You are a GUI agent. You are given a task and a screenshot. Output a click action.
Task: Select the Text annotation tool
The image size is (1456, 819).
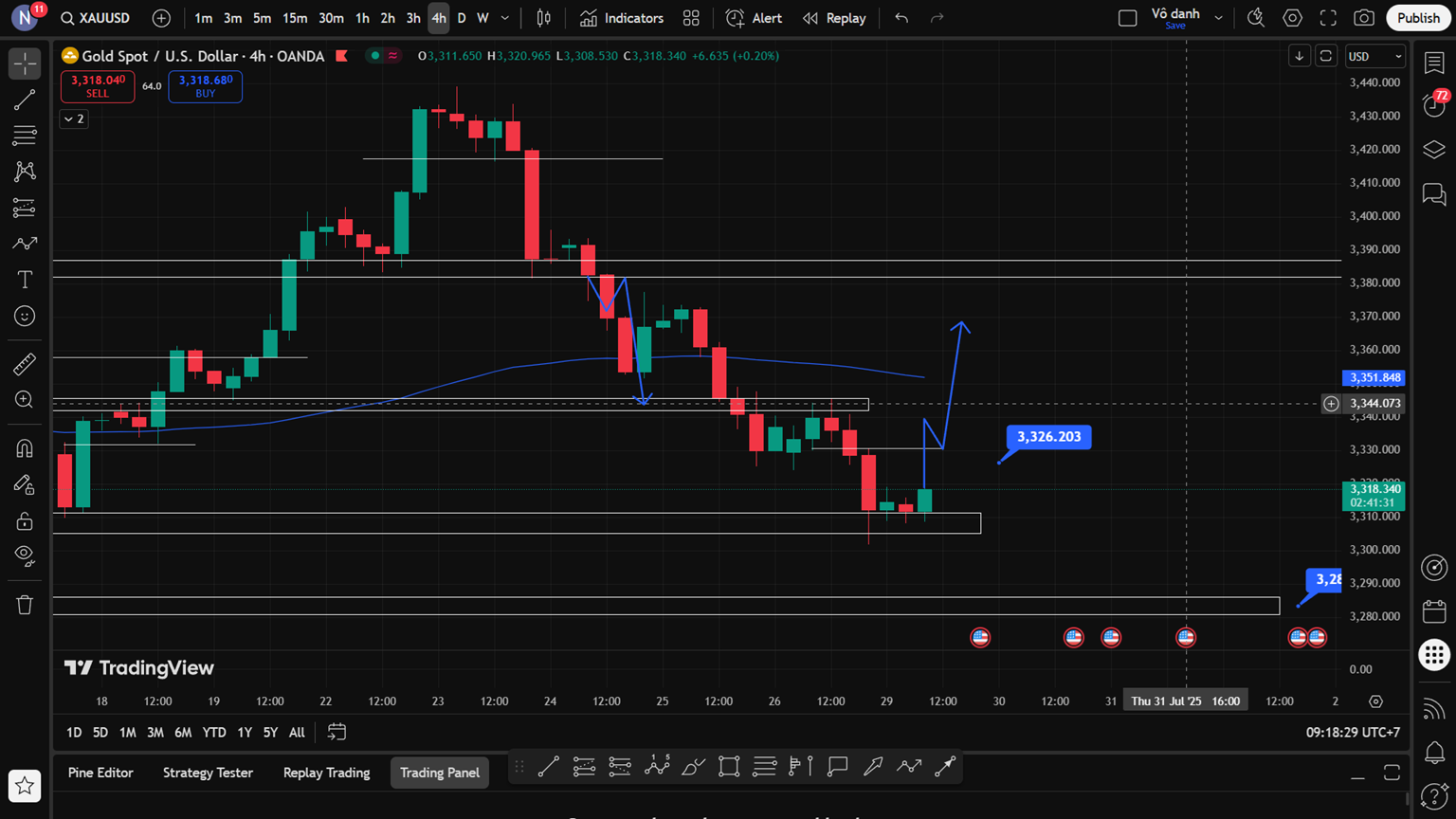coord(25,280)
